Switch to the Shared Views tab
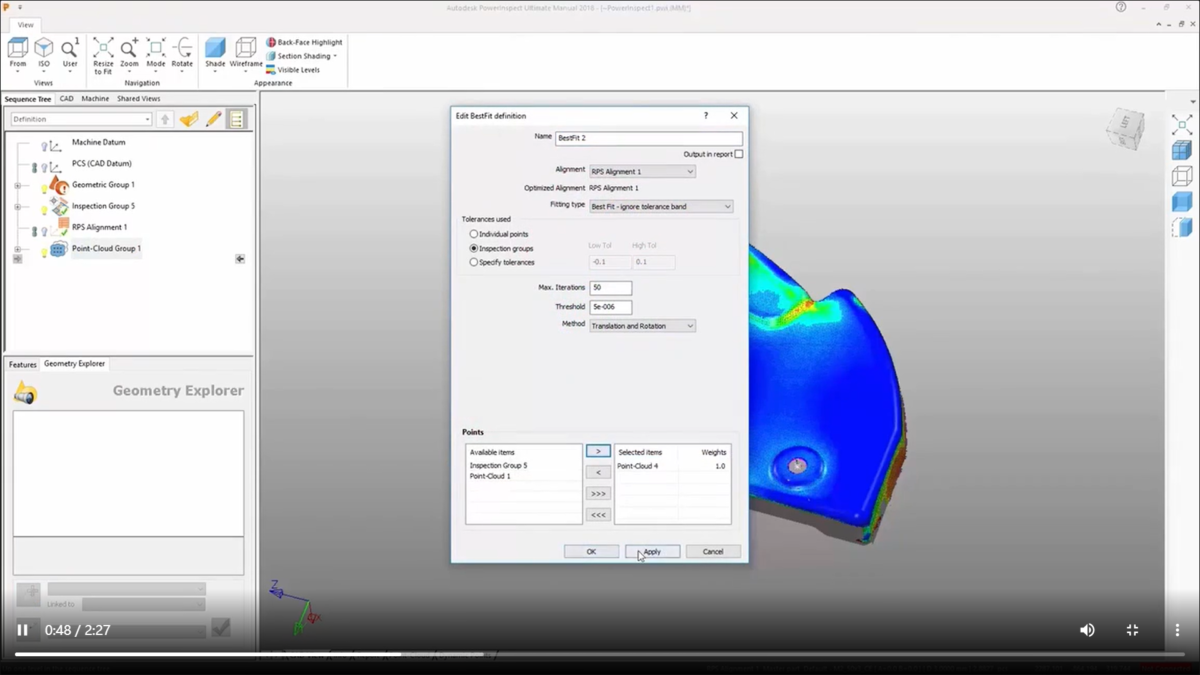 138,99
